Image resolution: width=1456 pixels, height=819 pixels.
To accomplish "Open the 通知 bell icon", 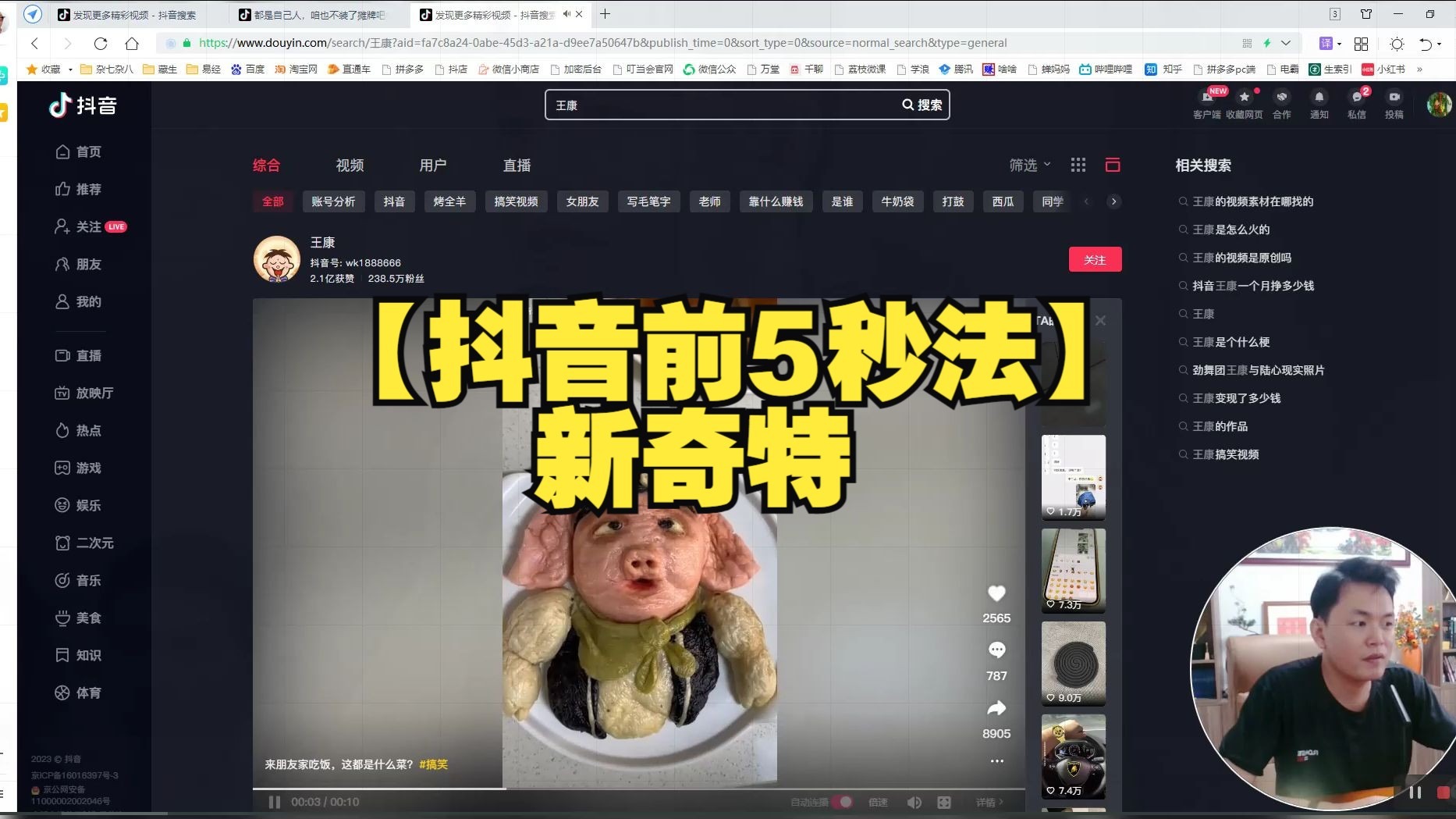I will click(1319, 98).
